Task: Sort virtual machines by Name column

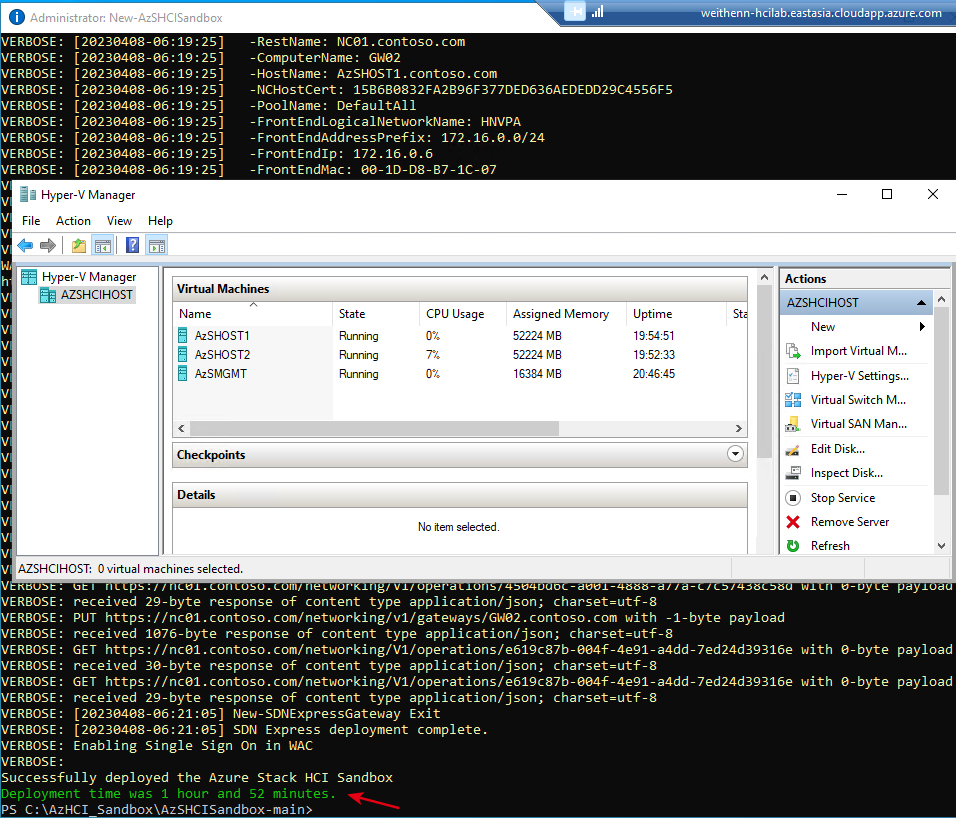Action: 253,314
